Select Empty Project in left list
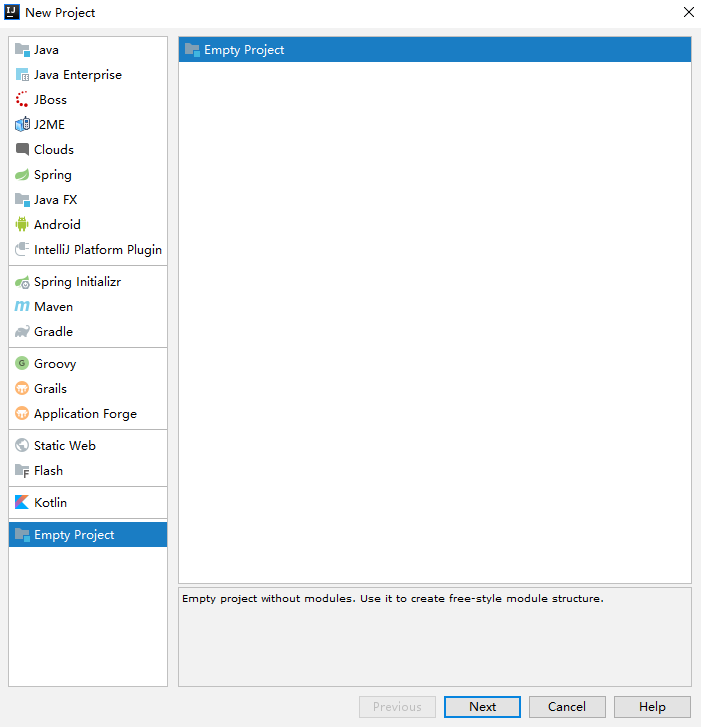 click(88, 535)
